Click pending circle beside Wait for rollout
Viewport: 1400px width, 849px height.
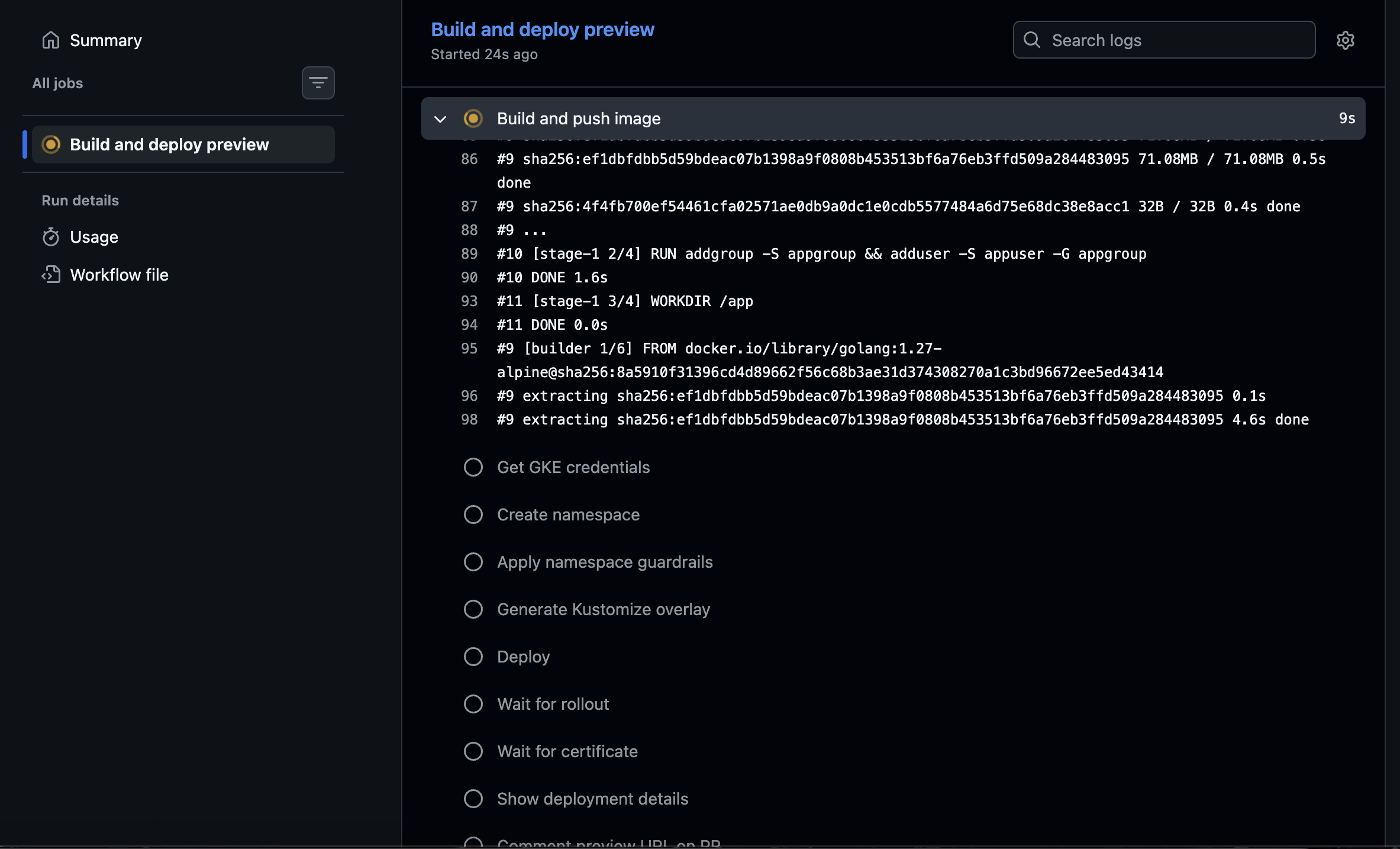pyautogui.click(x=473, y=704)
